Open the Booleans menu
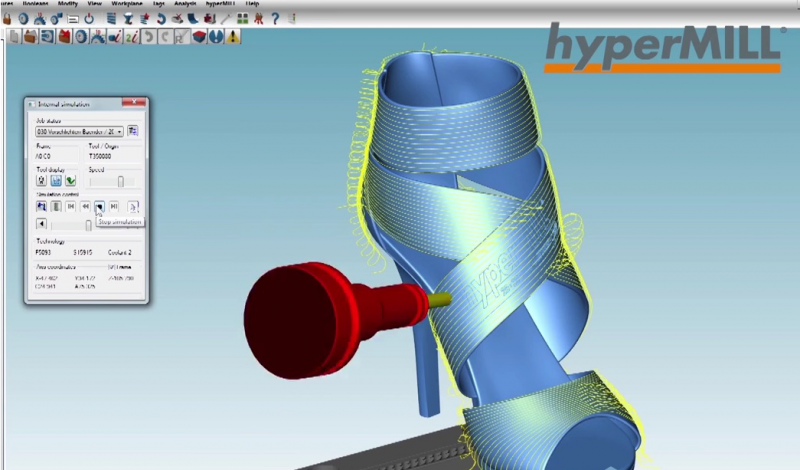 point(35,3)
